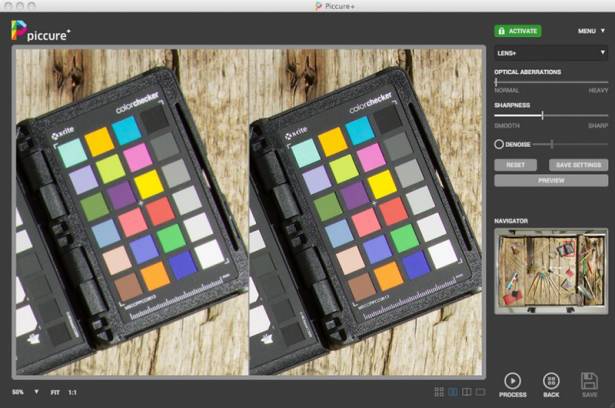615x408 pixels.
Task: Click the NORMAL label under Optical Aberrations
Action: pyautogui.click(x=506, y=90)
